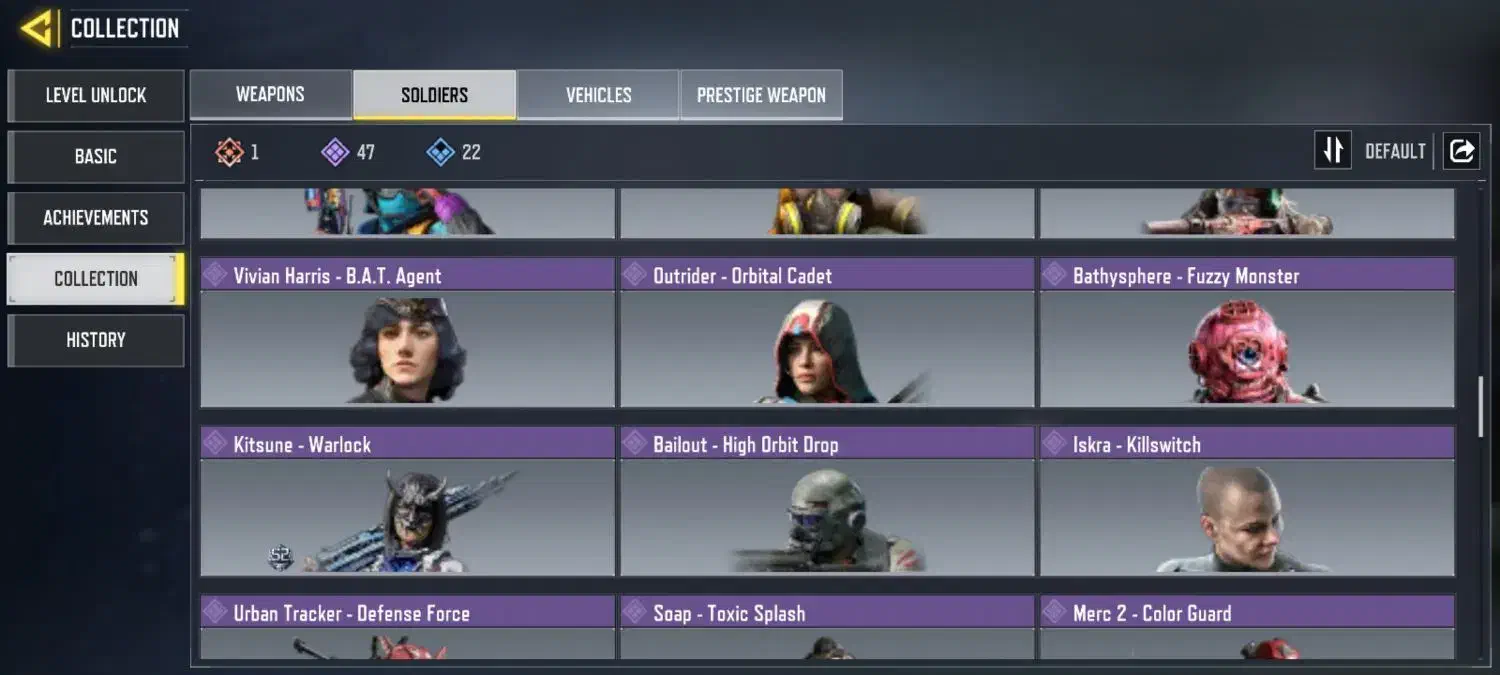Toggle sort order with the up-down arrows icon
1500x675 pixels.
(x=1333, y=151)
